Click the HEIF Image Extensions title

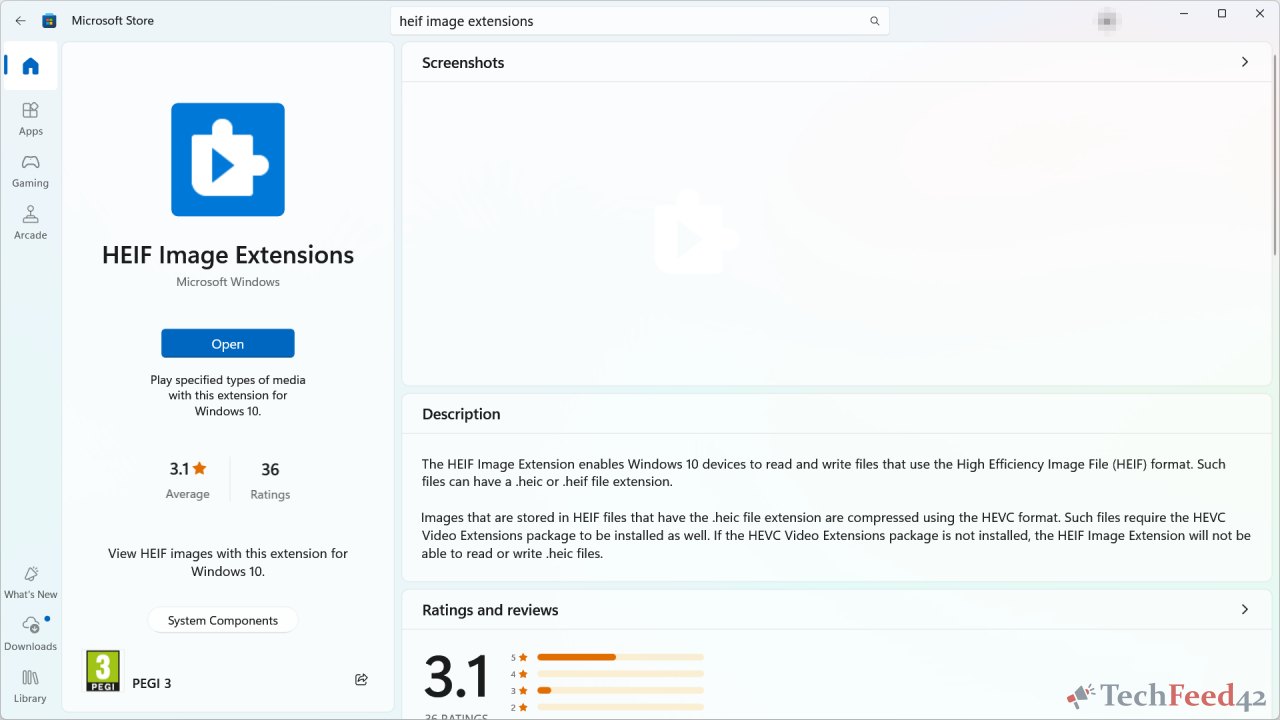[x=228, y=255]
